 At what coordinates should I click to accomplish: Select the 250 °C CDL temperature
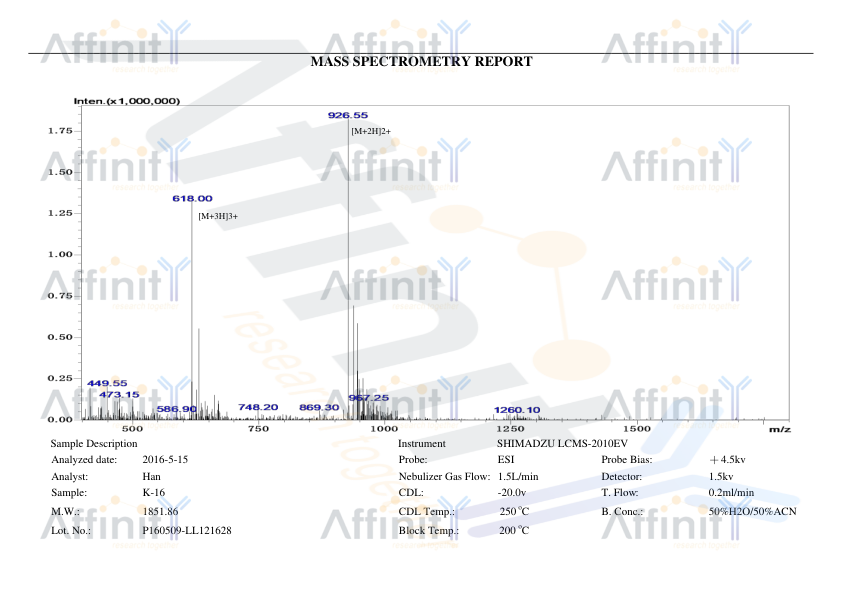pyautogui.click(x=514, y=512)
